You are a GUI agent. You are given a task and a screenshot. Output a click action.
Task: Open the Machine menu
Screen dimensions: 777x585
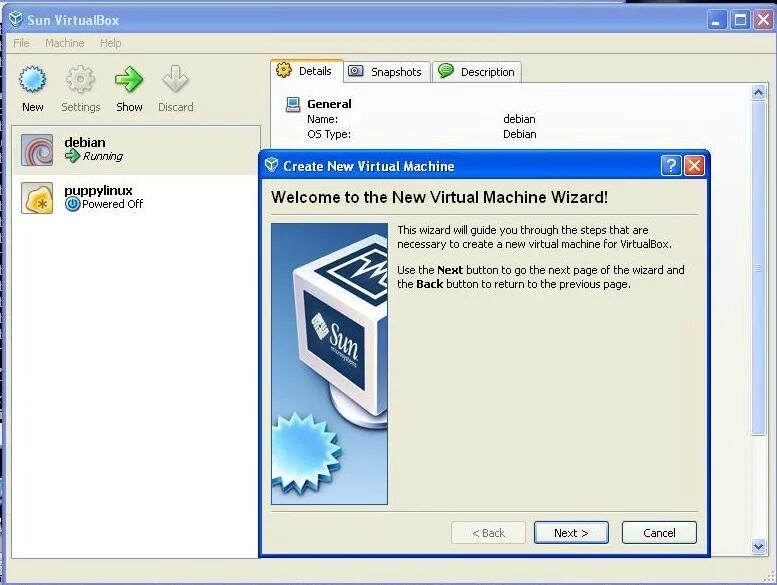tap(64, 43)
